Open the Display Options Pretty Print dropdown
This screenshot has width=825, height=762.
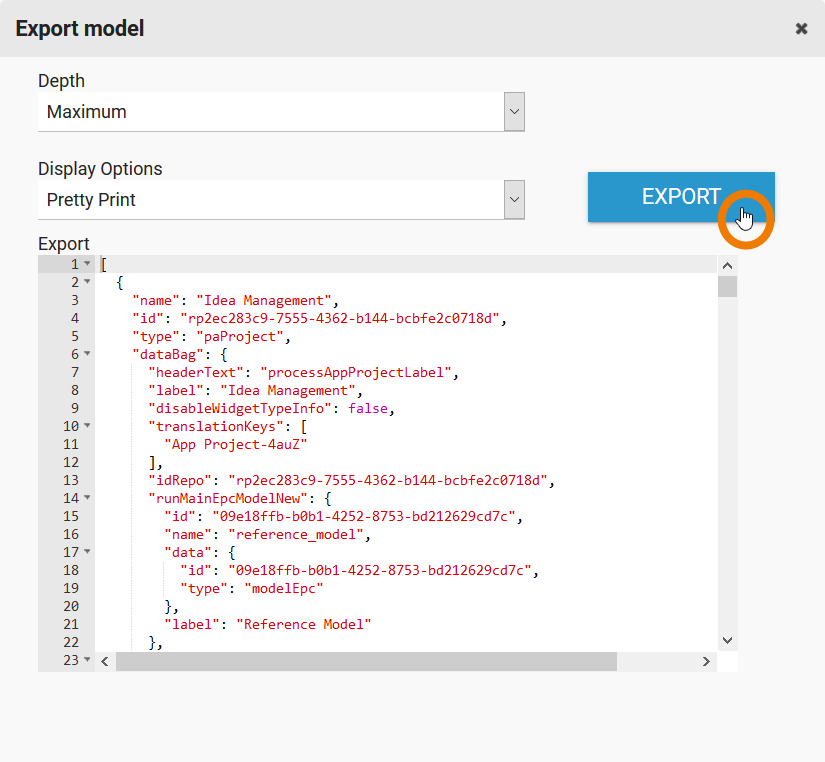(x=280, y=200)
